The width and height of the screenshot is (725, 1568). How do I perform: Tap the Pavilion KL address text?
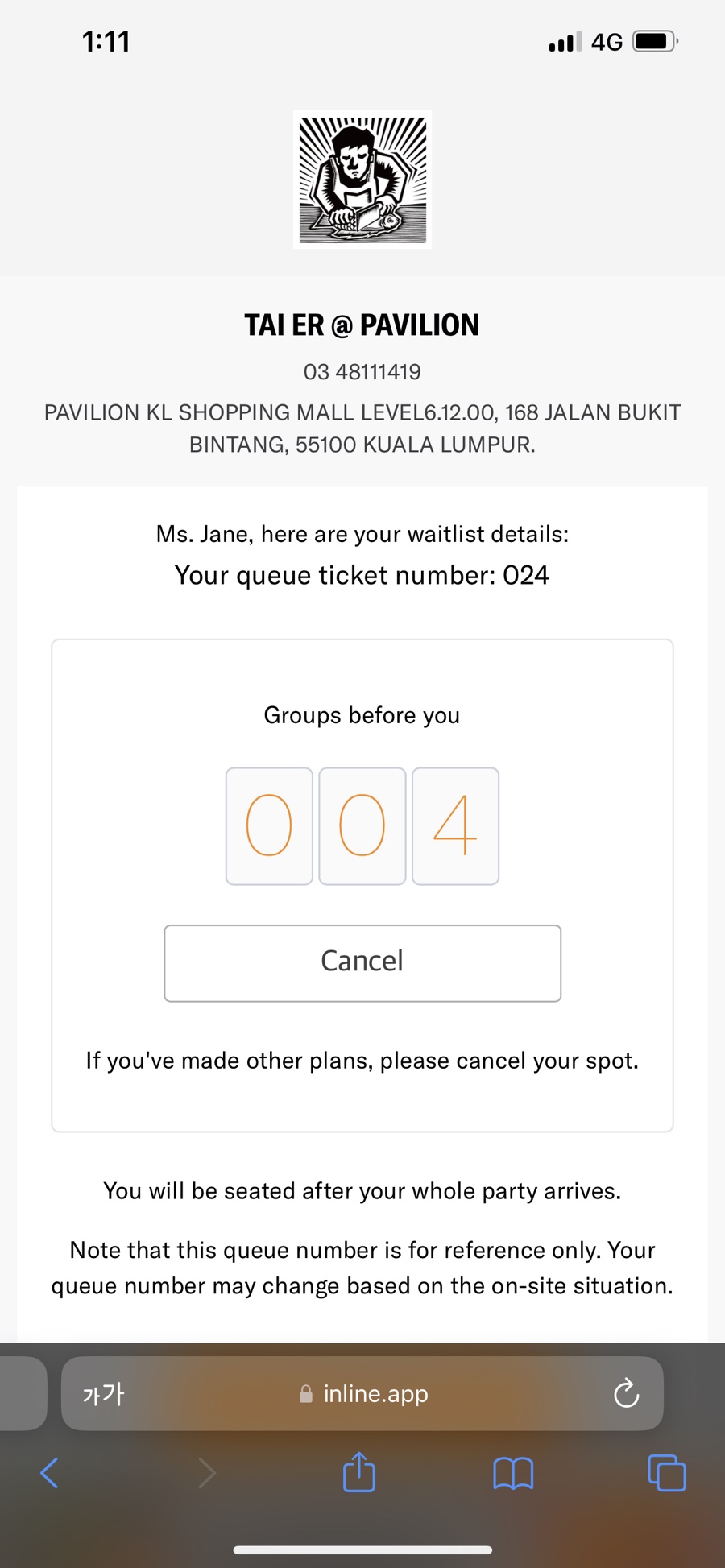click(362, 428)
